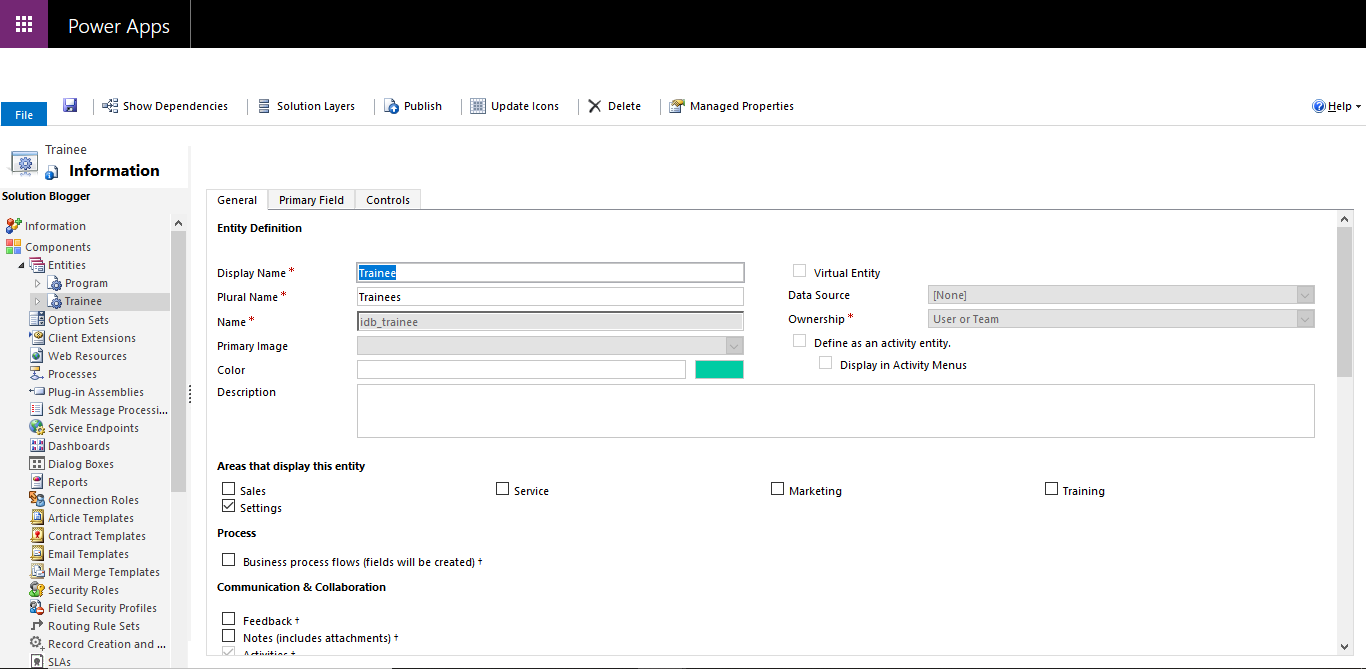The height and width of the screenshot is (669, 1366).
Task: Uncheck the Settings area checkbox
Action: [229, 507]
